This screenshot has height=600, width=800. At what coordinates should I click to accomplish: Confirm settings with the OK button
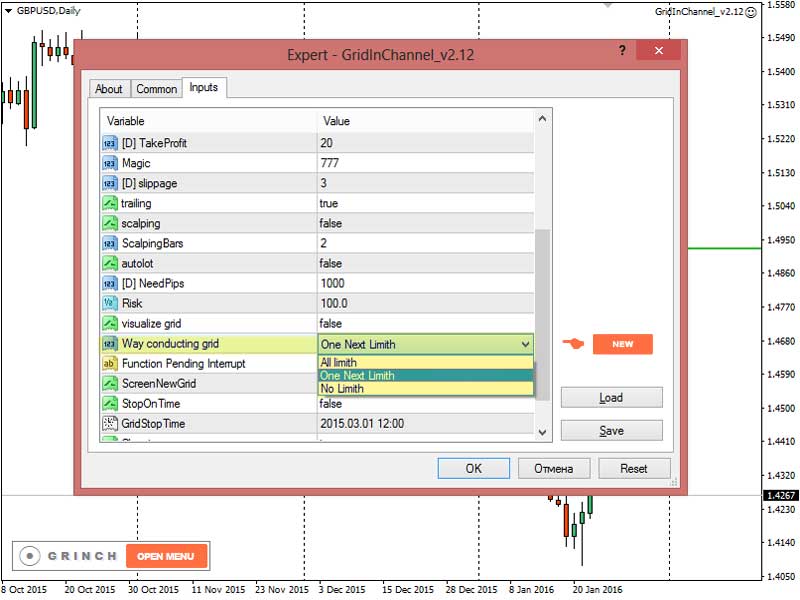click(473, 468)
